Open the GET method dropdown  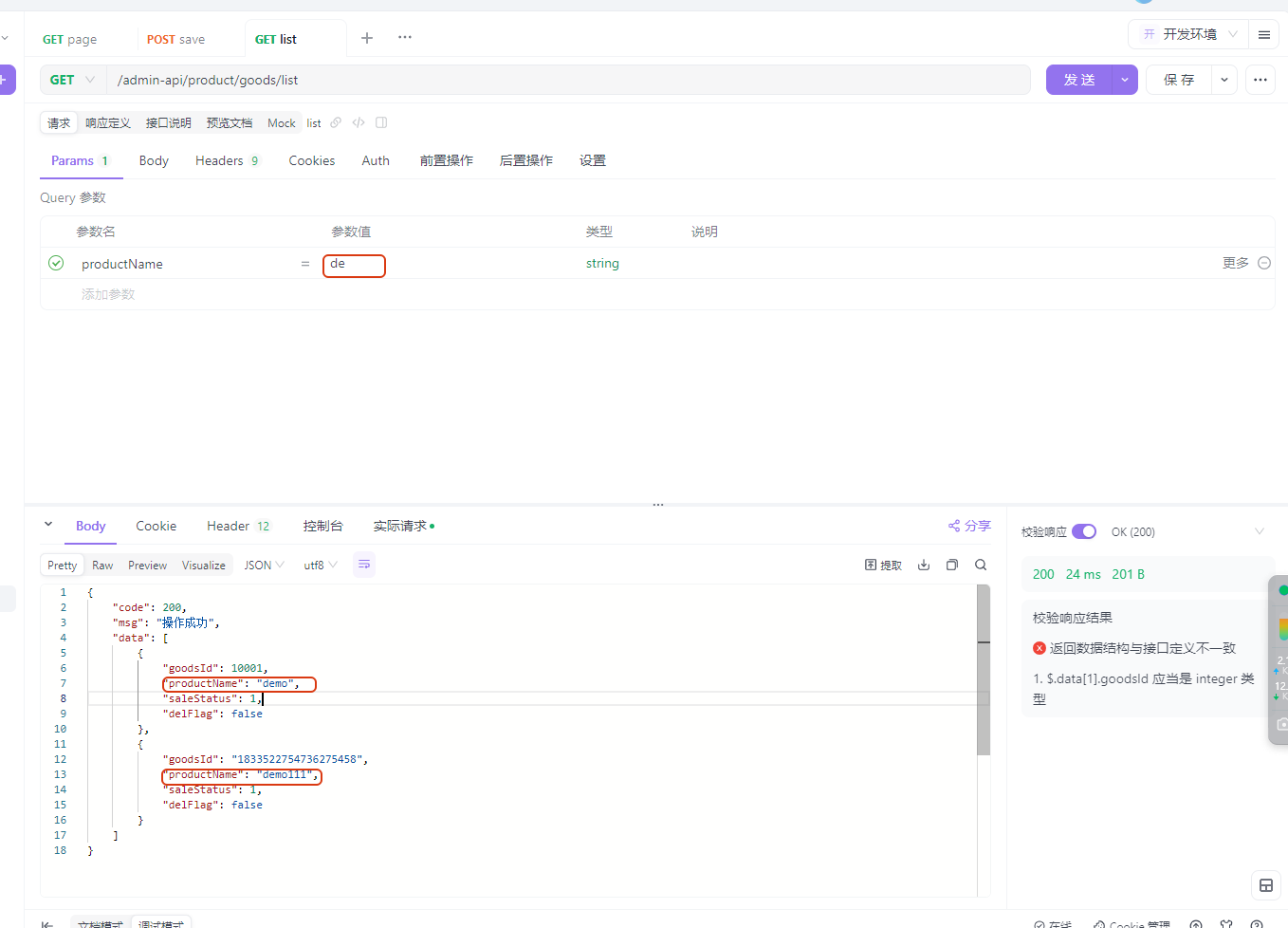click(x=73, y=80)
